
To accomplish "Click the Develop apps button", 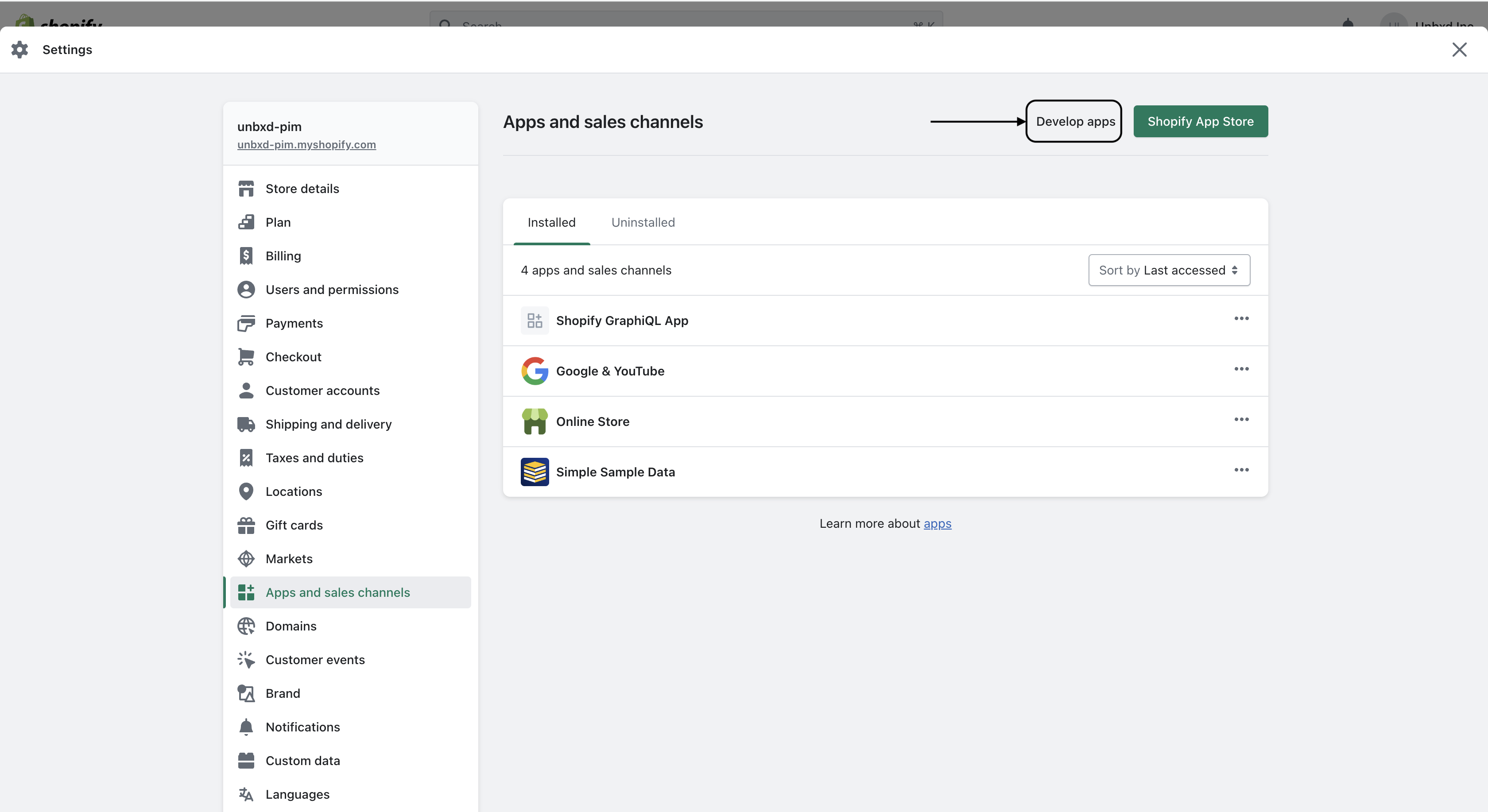I will click(x=1074, y=121).
